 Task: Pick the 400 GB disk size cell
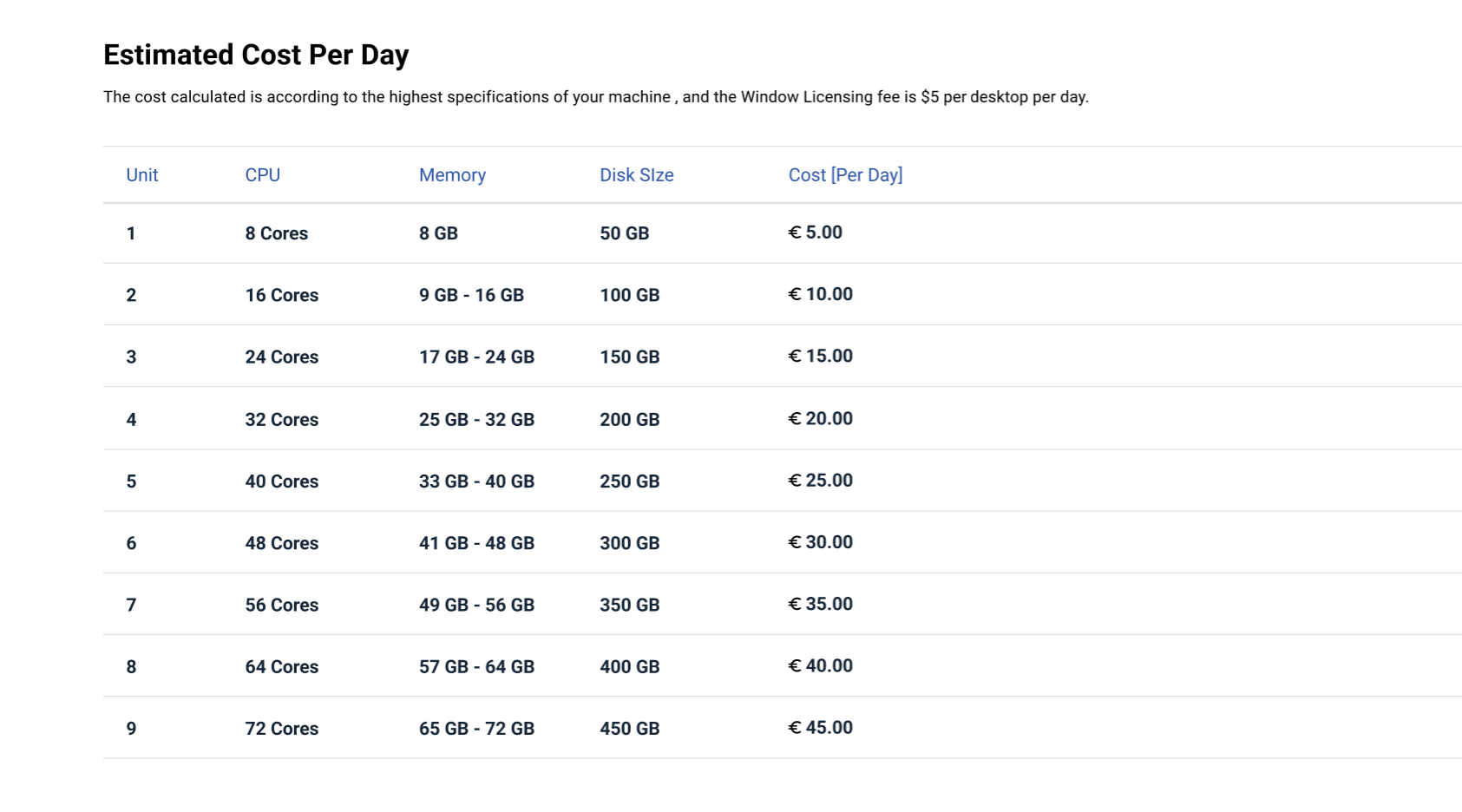click(630, 666)
